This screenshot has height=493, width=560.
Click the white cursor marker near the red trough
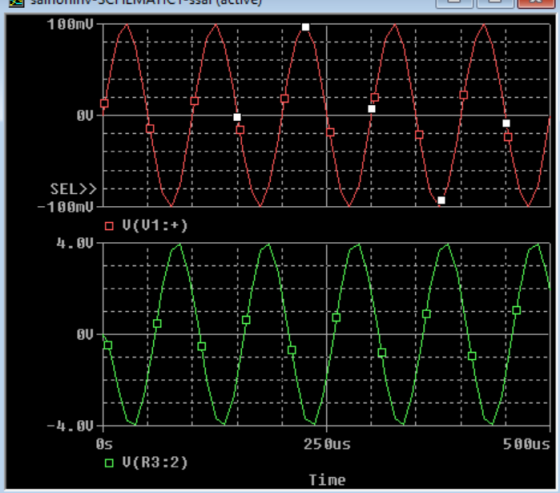coord(441,200)
